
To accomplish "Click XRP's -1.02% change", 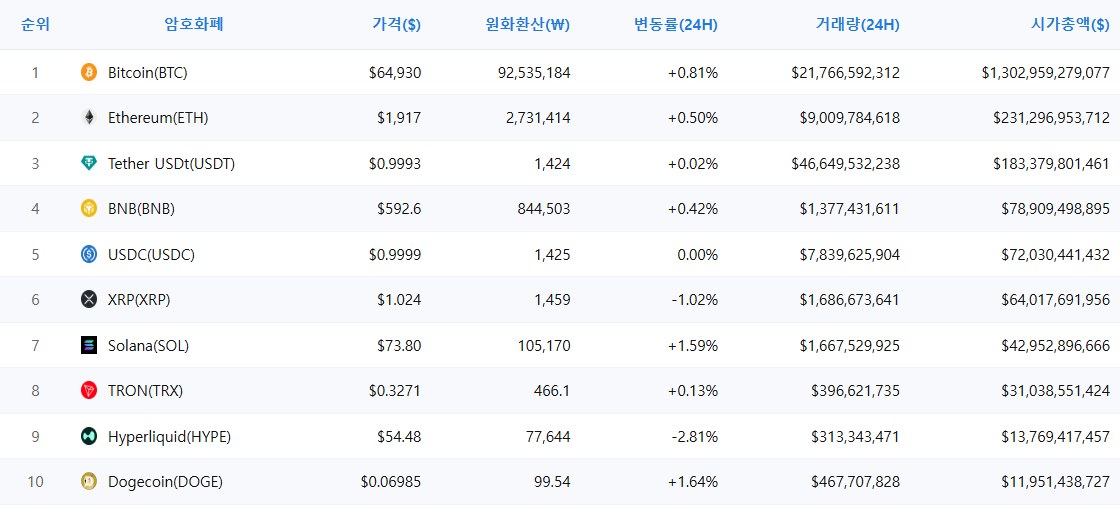I will tap(695, 300).
